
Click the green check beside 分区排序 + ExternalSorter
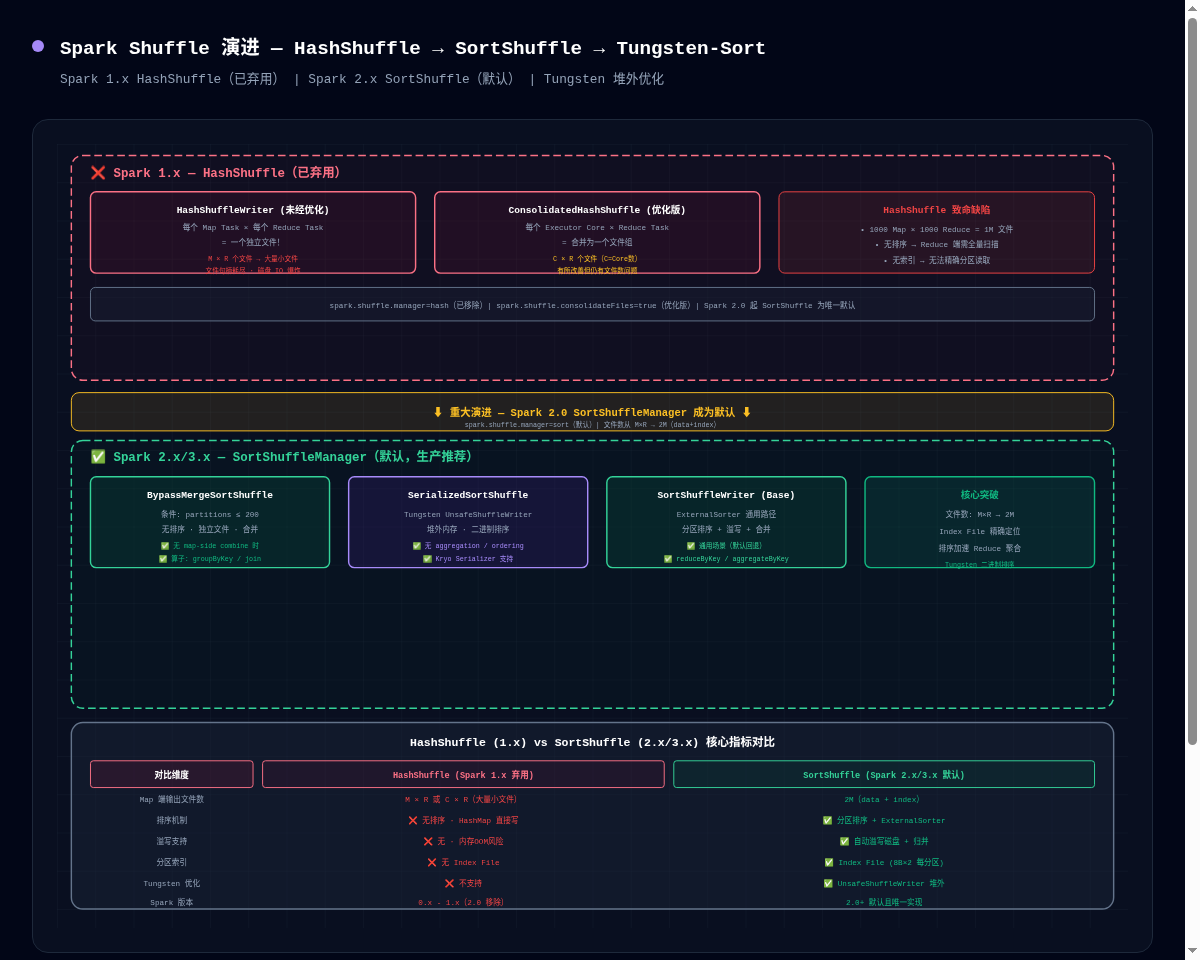[827, 820]
